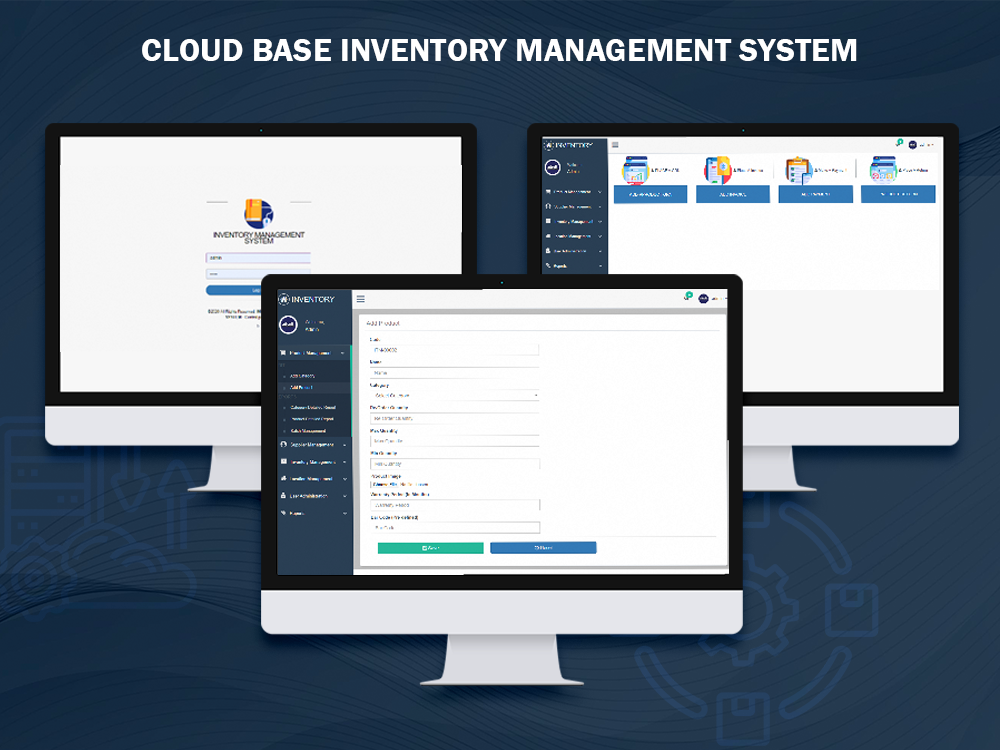Screen dimensions: 1000x750
Task: Click the Inventory Management icon in the sidebar
Action: (x=283, y=460)
